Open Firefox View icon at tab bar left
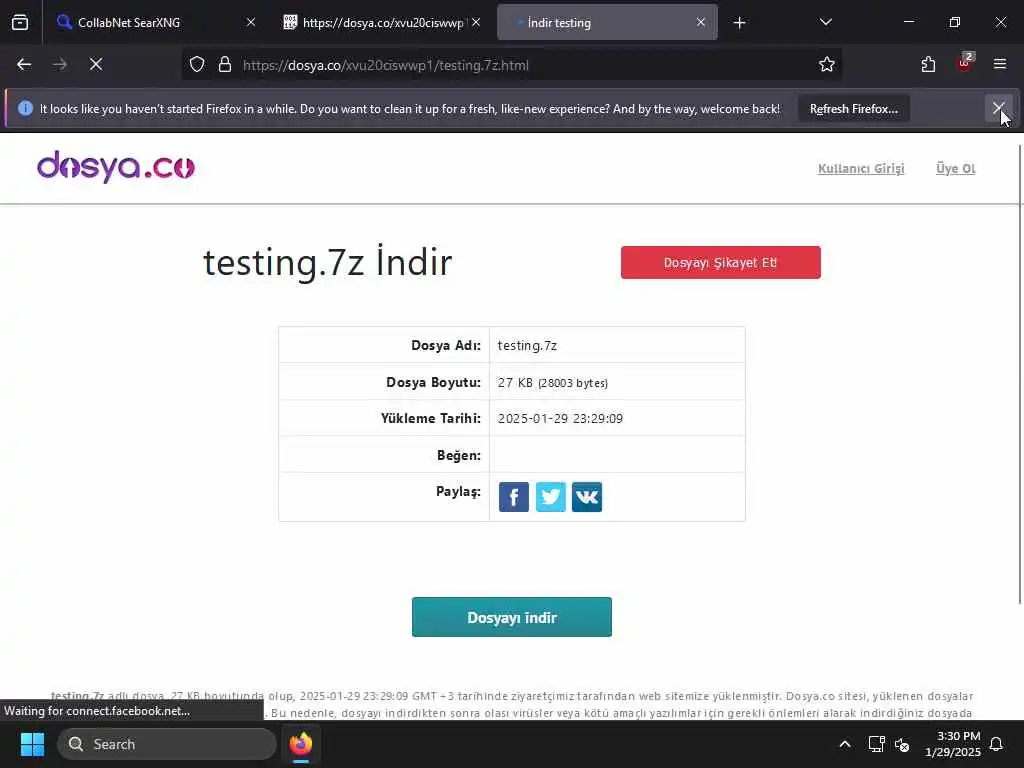 tap(20, 22)
